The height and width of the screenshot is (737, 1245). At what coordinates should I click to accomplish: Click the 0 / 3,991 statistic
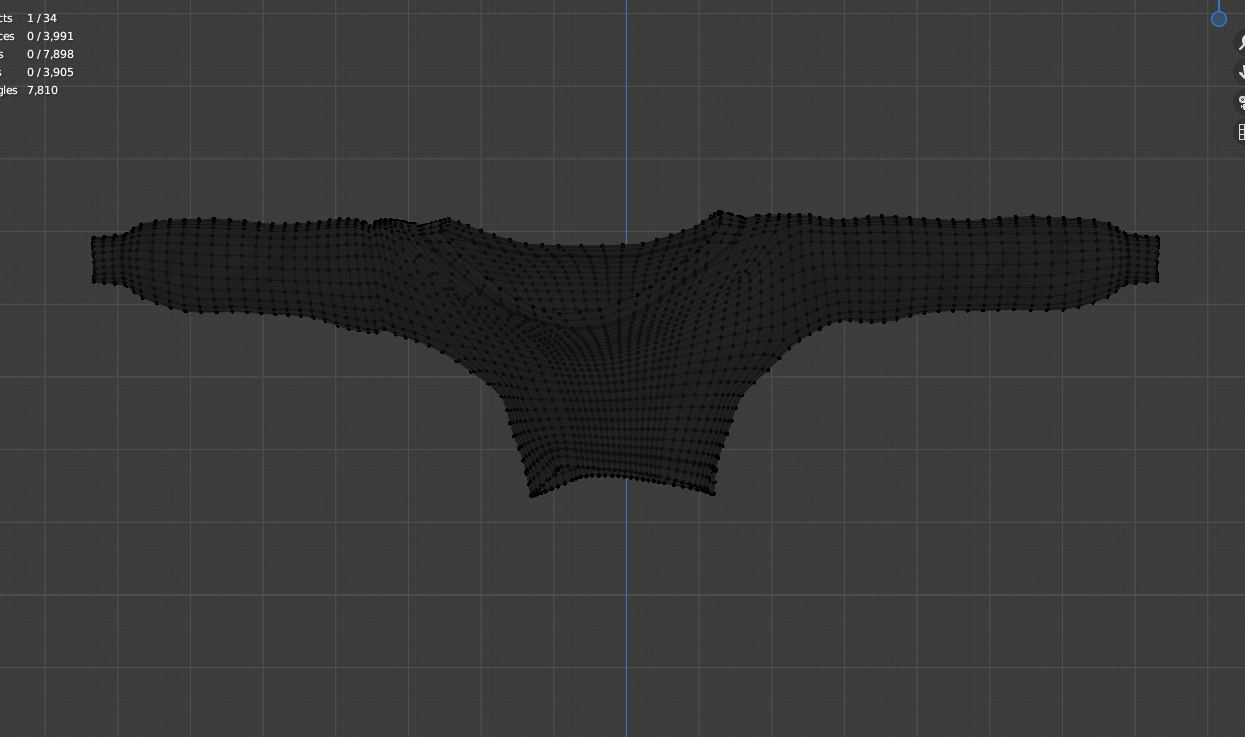coord(50,36)
